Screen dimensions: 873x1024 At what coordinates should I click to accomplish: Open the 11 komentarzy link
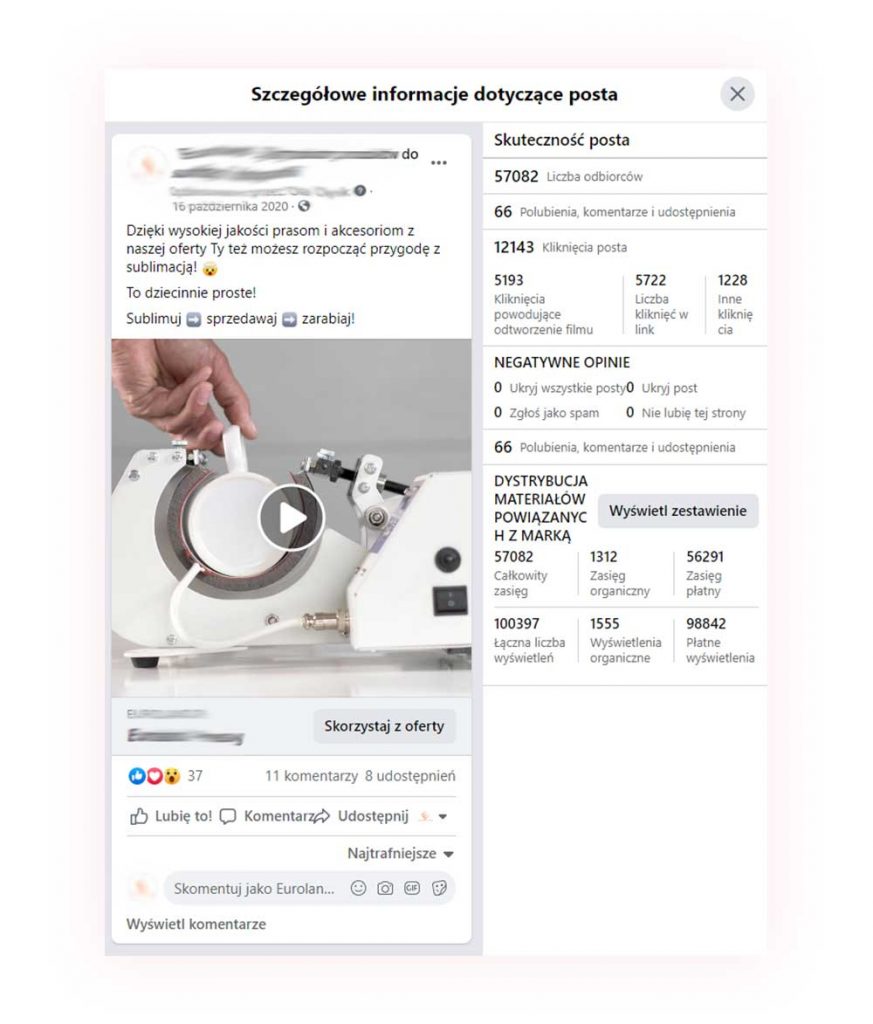(311, 776)
